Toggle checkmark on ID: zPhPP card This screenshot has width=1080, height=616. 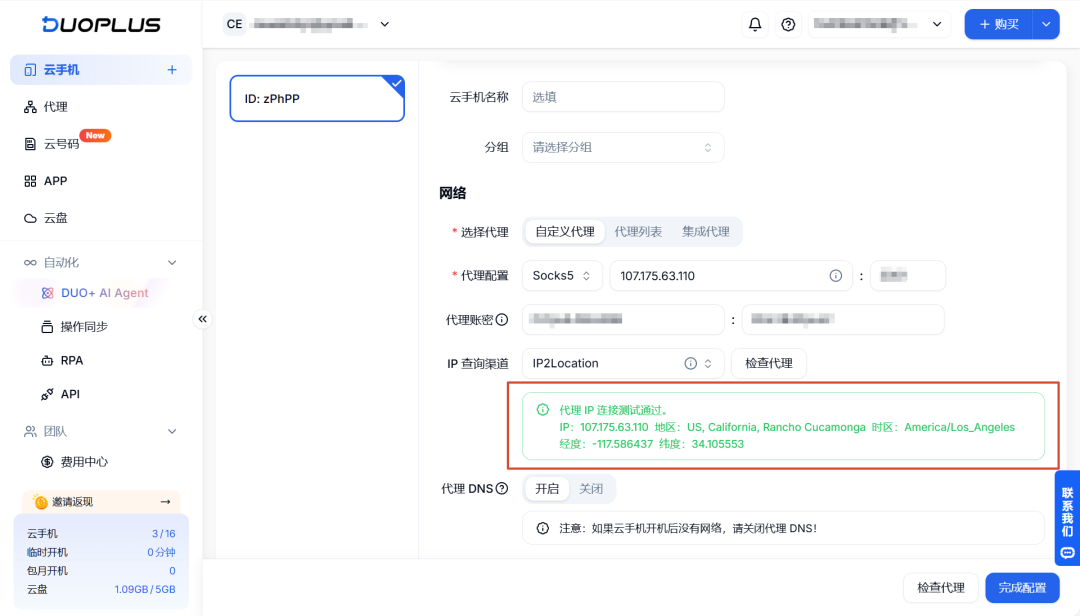396,83
